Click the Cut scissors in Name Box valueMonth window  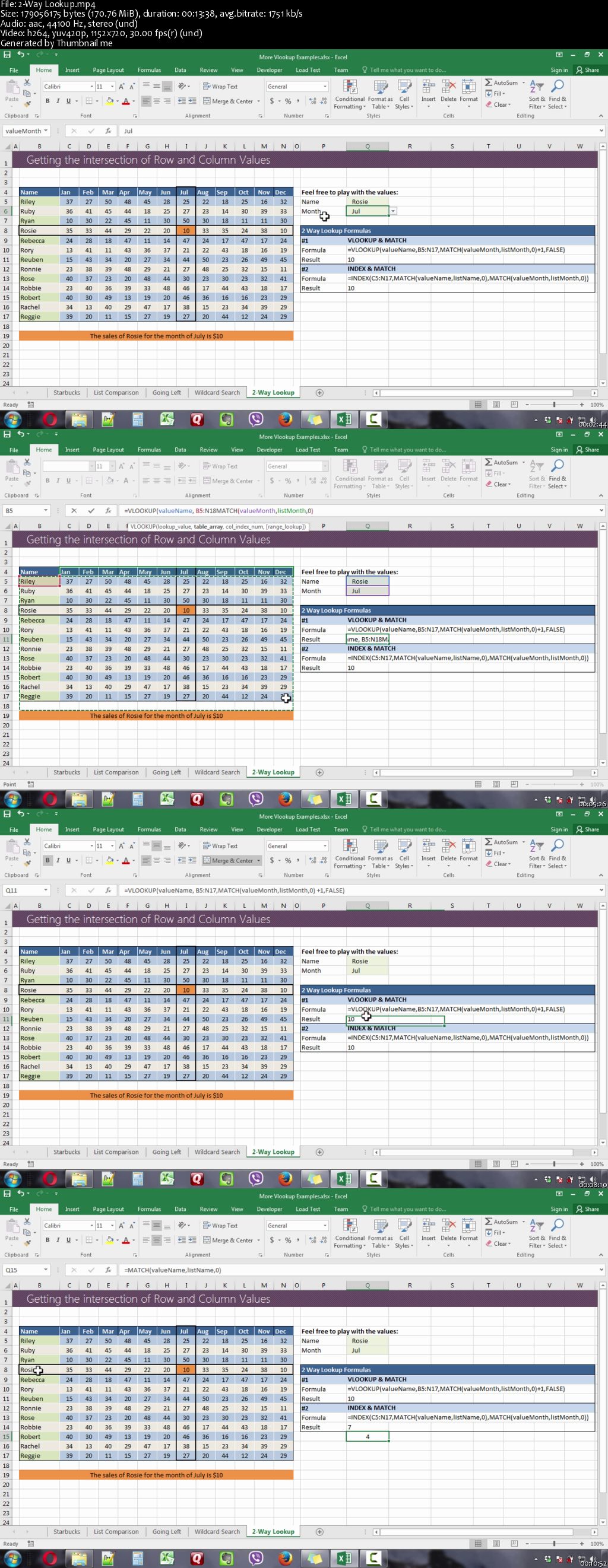[27, 83]
